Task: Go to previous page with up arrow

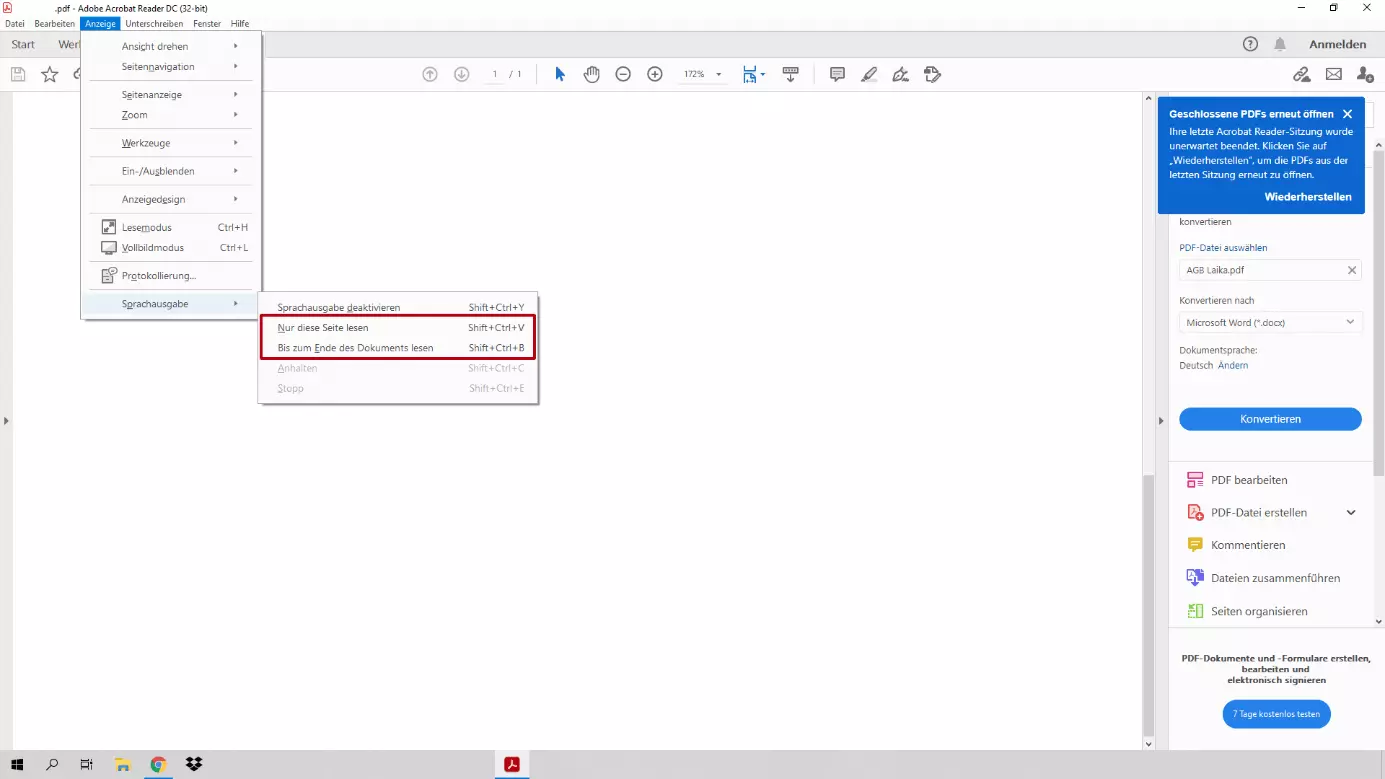Action: pos(430,74)
